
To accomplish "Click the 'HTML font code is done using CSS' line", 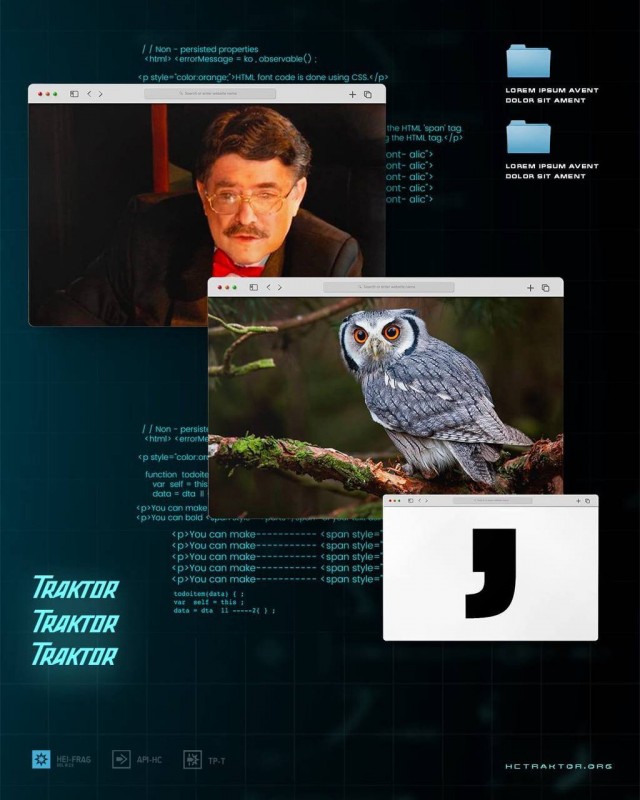I will [x=263, y=78].
